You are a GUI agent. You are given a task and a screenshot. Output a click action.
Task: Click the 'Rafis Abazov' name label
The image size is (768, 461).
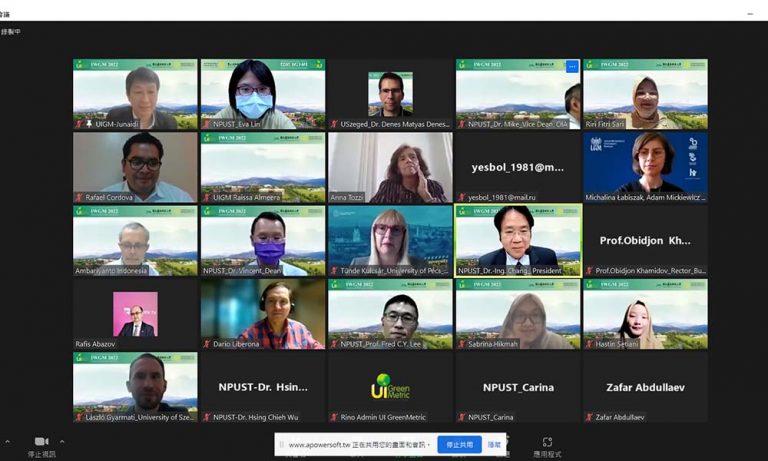coord(95,344)
